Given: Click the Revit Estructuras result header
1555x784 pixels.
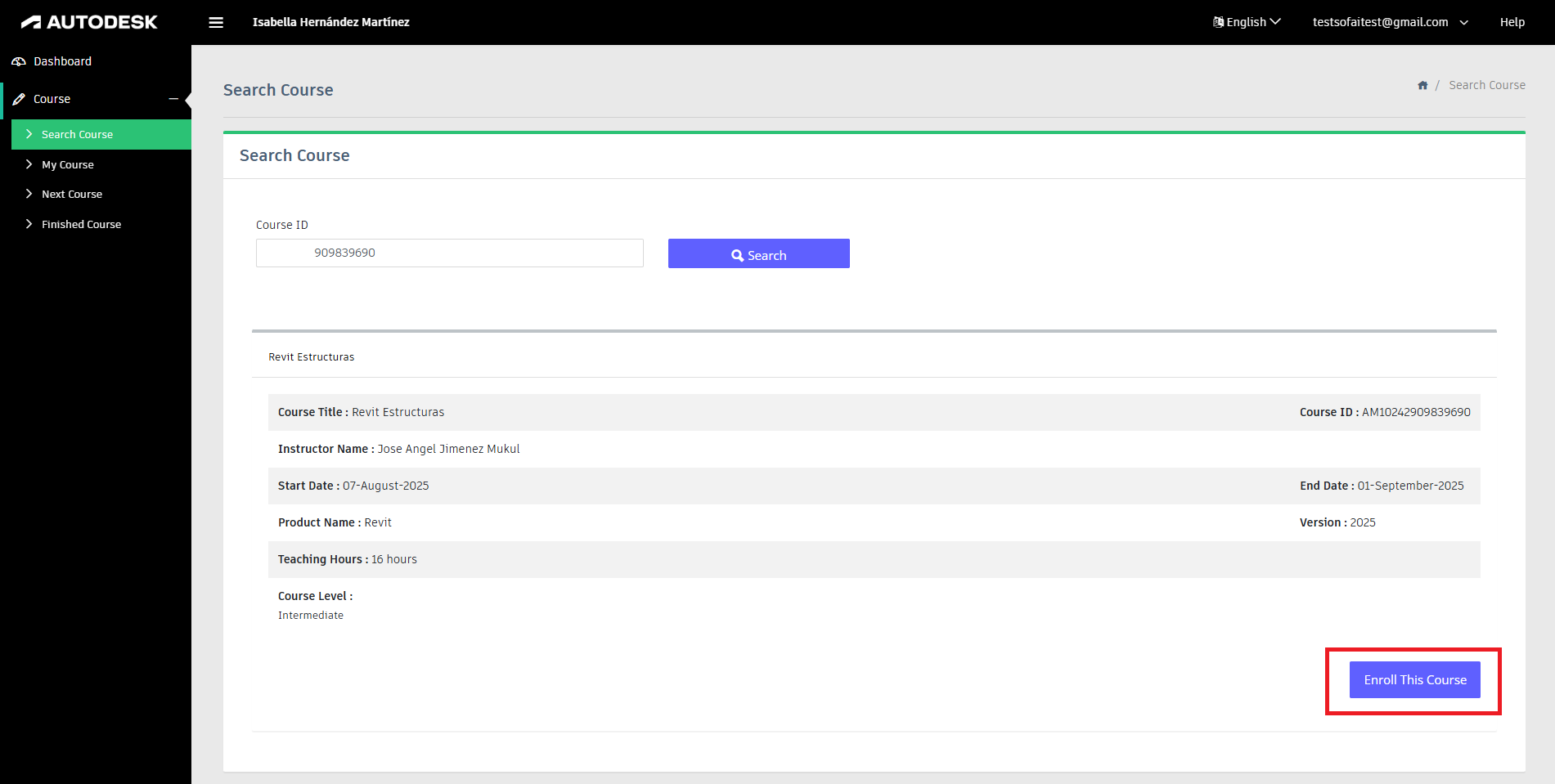Looking at the screenshot, I should [x=311, y=357].
